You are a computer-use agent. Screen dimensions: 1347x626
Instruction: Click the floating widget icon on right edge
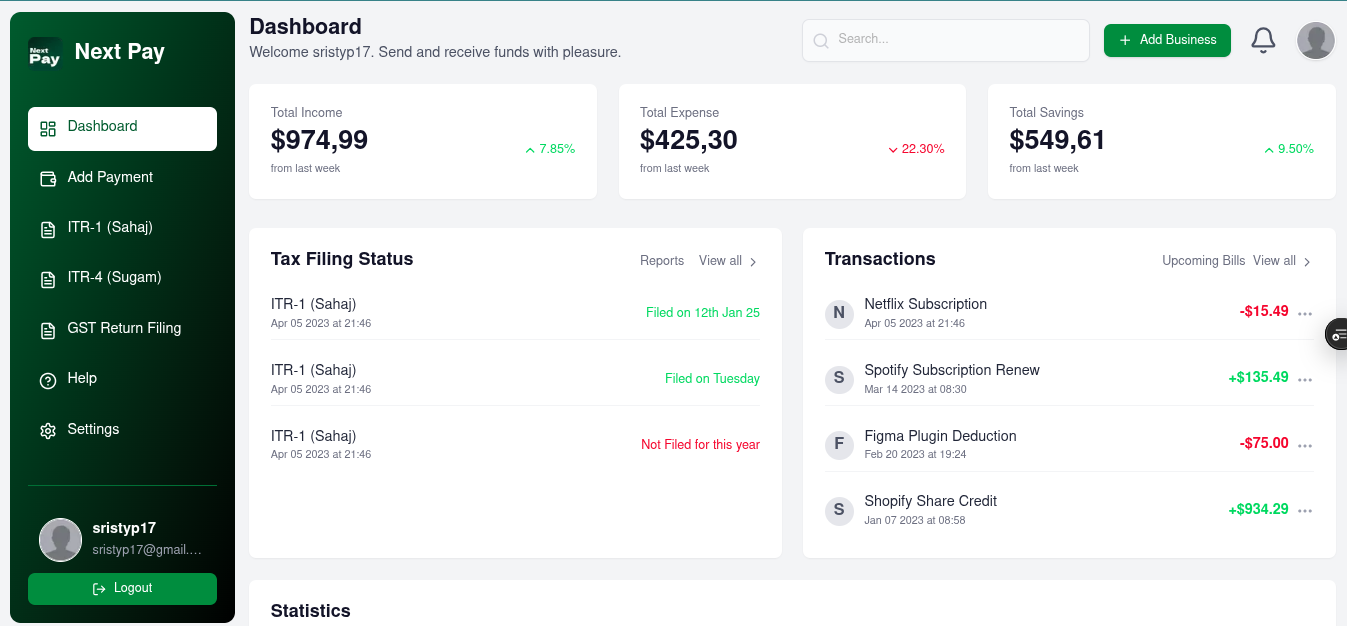(x=1337, y=334)
